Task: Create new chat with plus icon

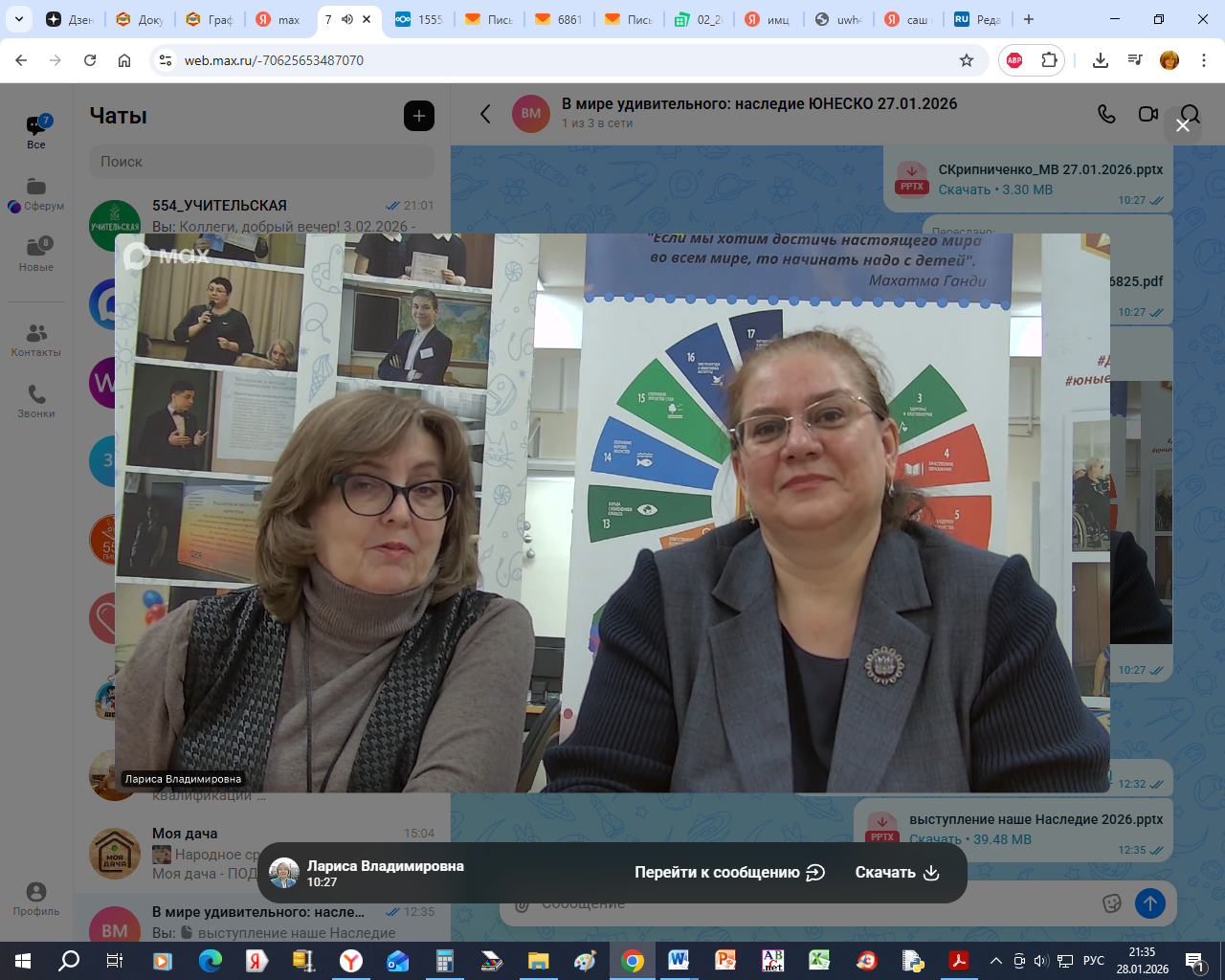Action: point(419,116)
